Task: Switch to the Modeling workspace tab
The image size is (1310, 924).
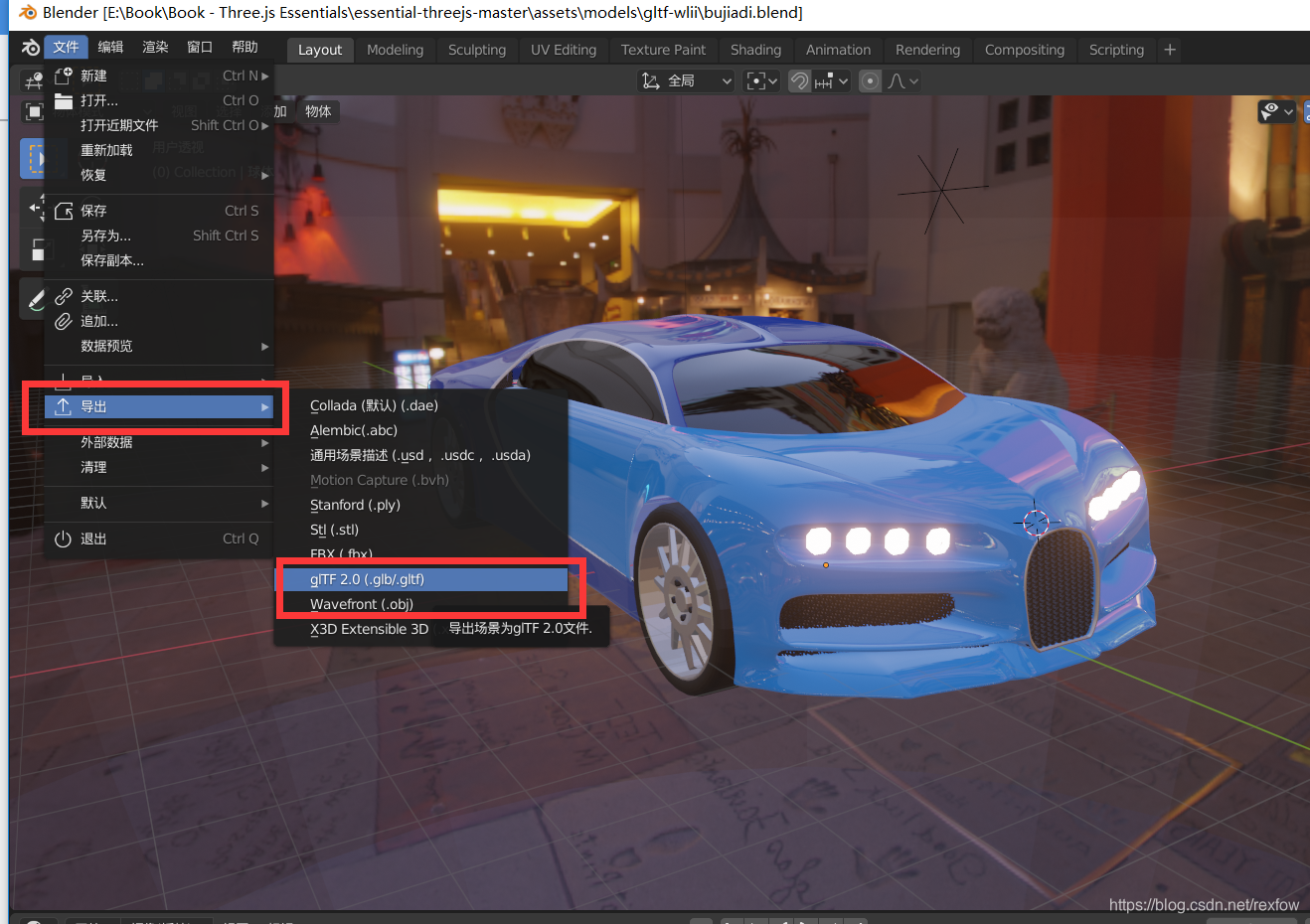Action: coord(395,50)
